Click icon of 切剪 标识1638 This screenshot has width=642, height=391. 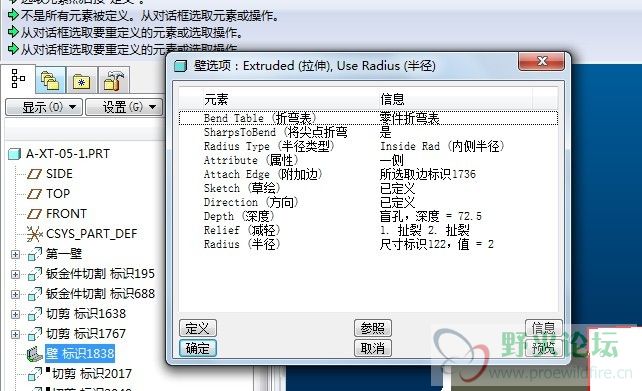(x=35, y=314)
